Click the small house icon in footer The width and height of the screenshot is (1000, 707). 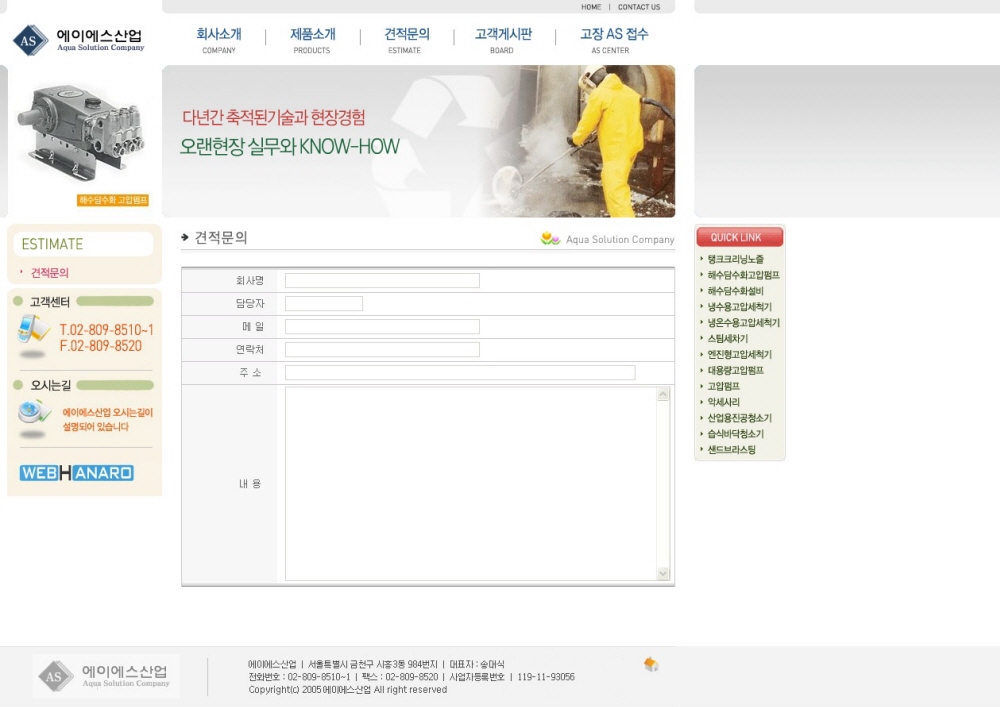[651, 664]
